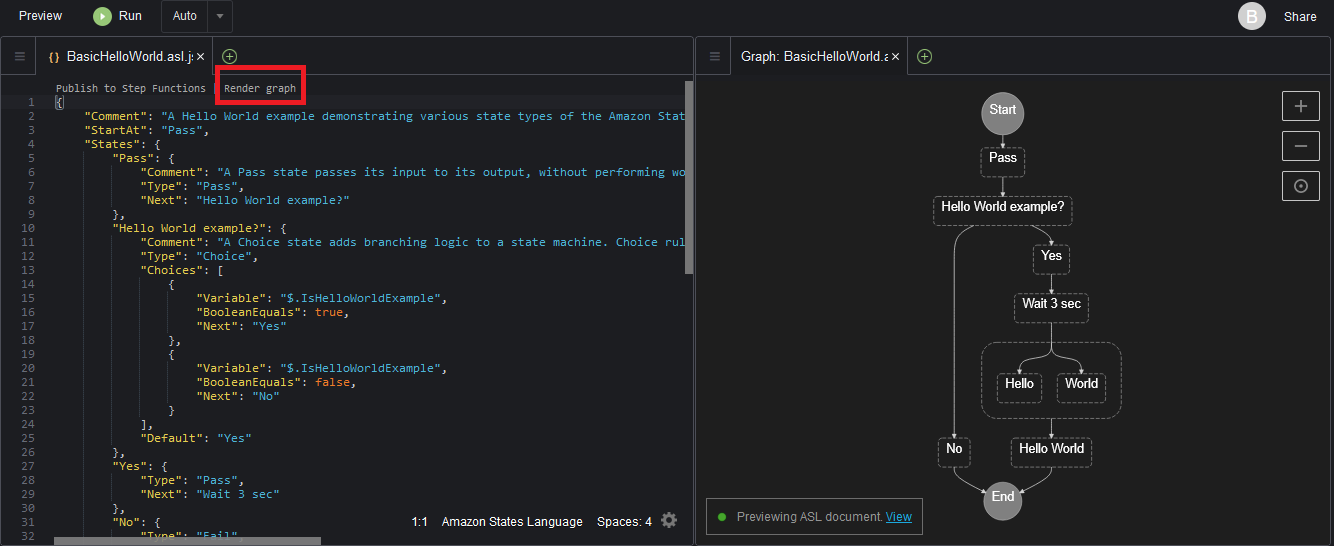The height and width of the screenshot is (546, 1334).
Task: Open the graph pane hamburger menu
Action: click(714, 57)
